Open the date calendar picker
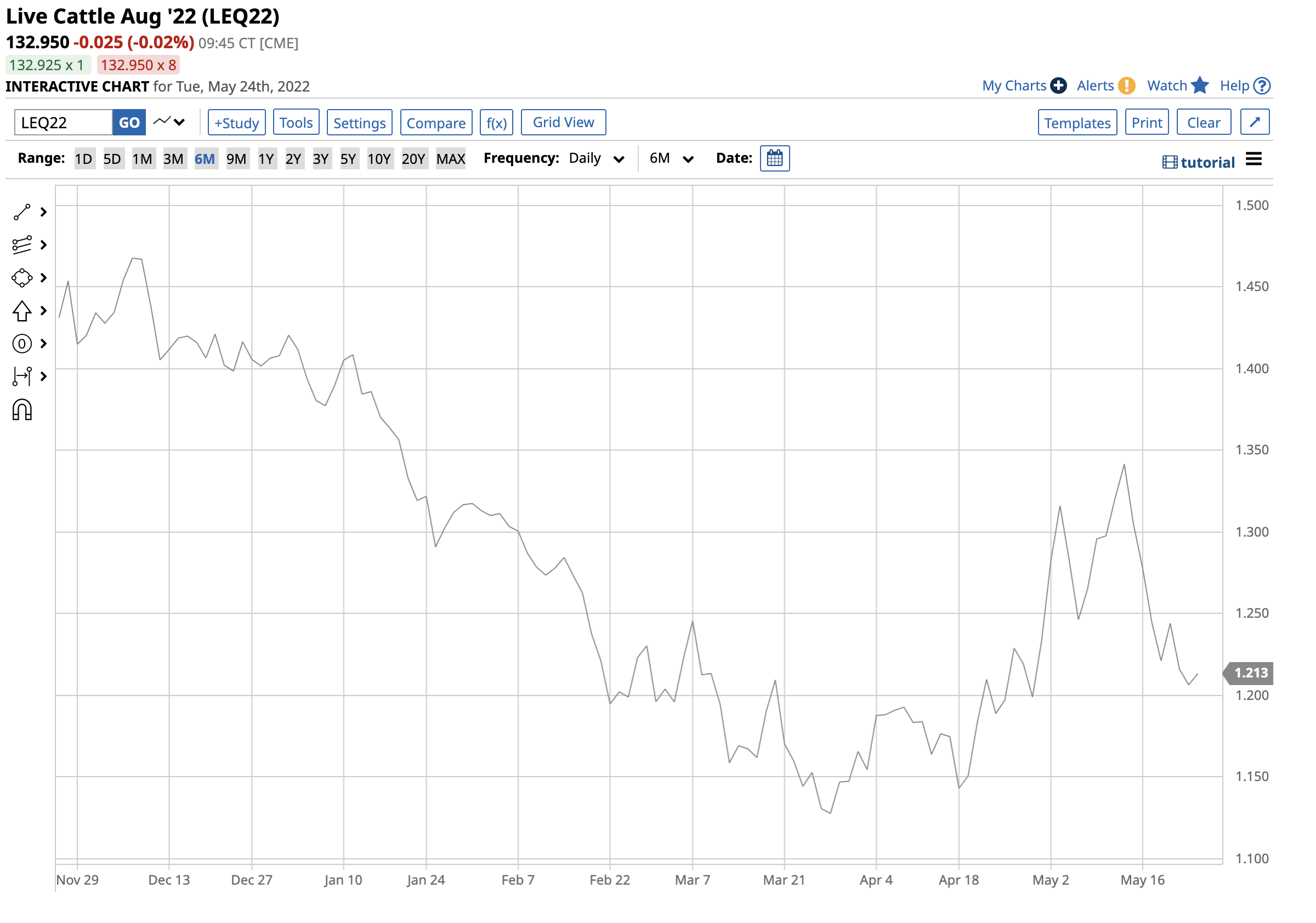The height and width of the screenshot is (923, 1316). pos(775,159)
